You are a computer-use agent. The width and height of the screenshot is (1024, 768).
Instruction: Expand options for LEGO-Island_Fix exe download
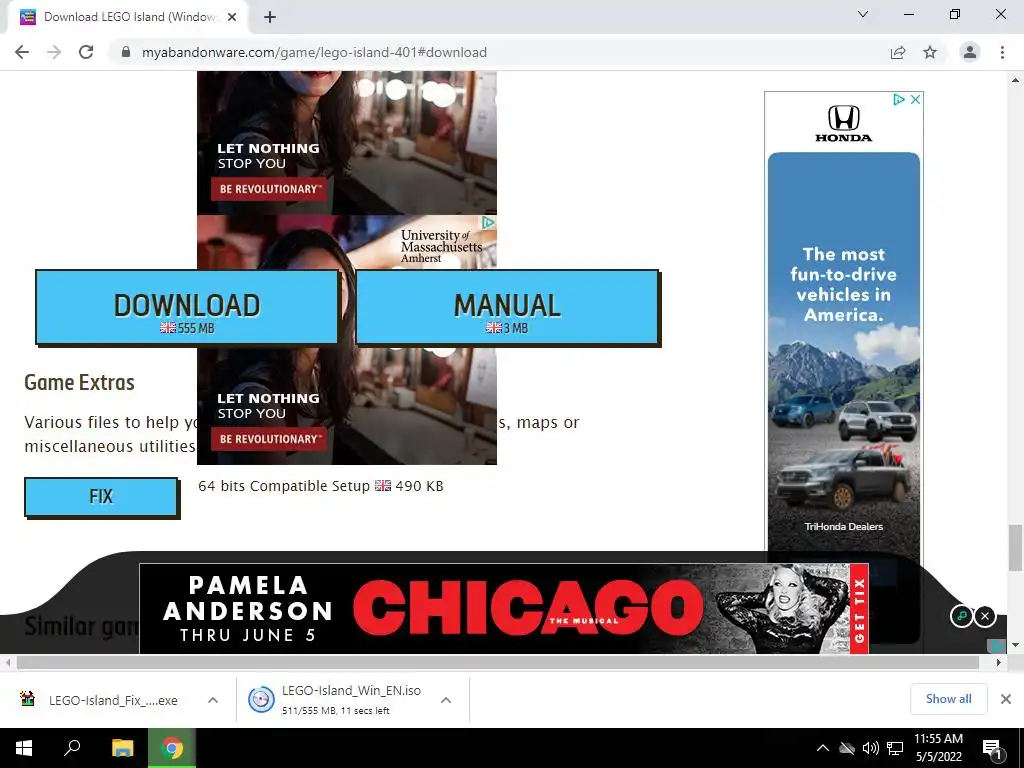[x=213, y=700]
